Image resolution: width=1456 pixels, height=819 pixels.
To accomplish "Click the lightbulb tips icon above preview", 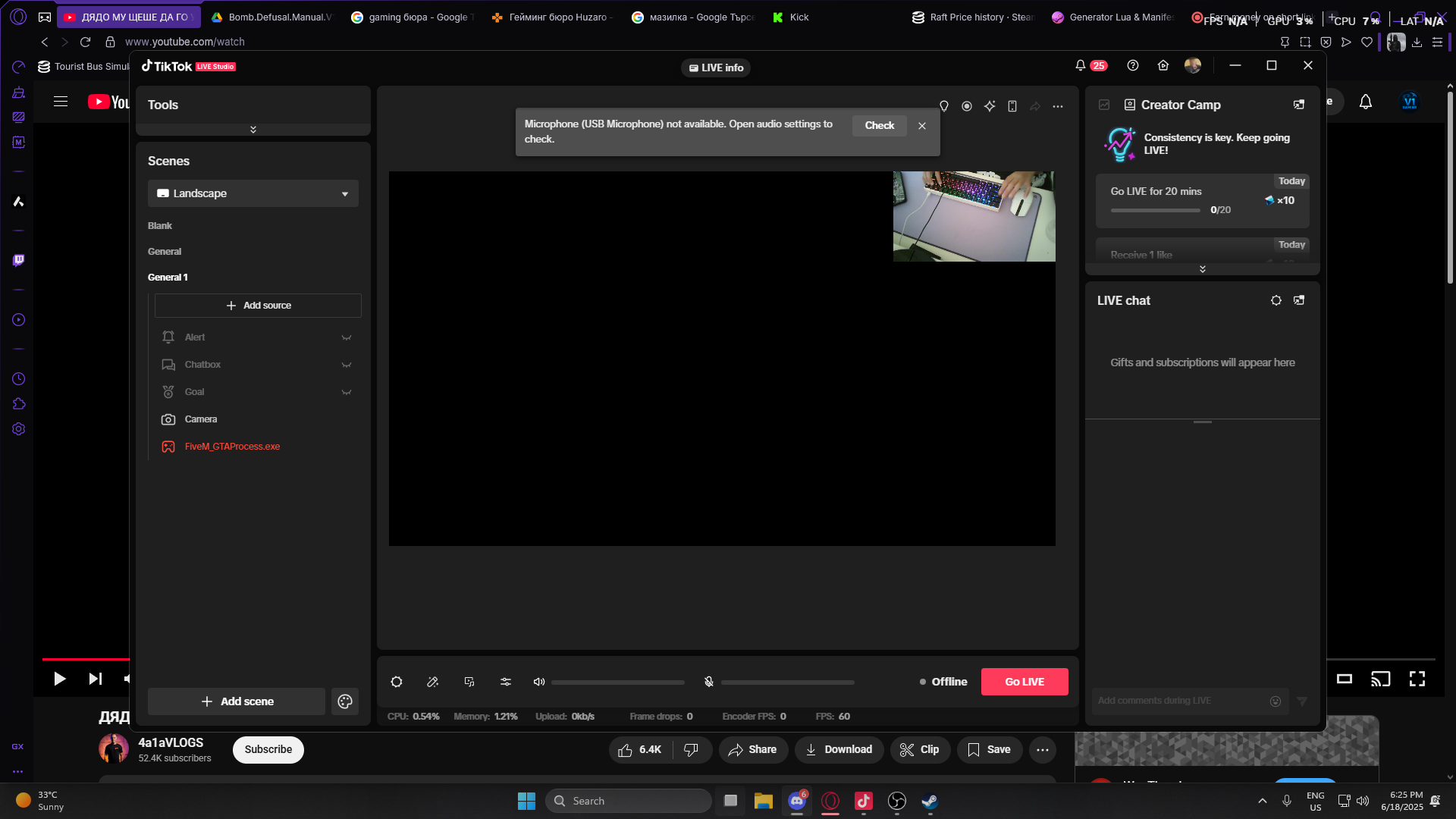I will tap(944, 106).
